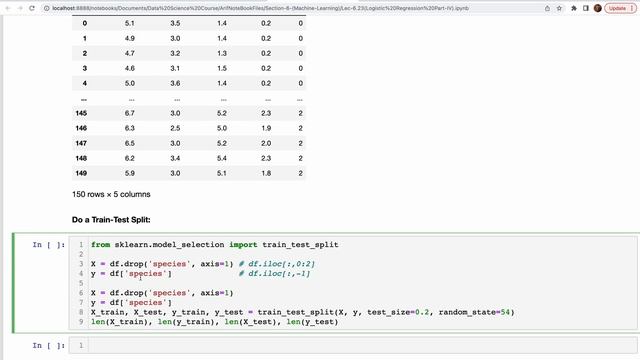The height and width of the screenshot is (360, 640).
Task: Go back to the previous browser page
Action: point(8,8)
